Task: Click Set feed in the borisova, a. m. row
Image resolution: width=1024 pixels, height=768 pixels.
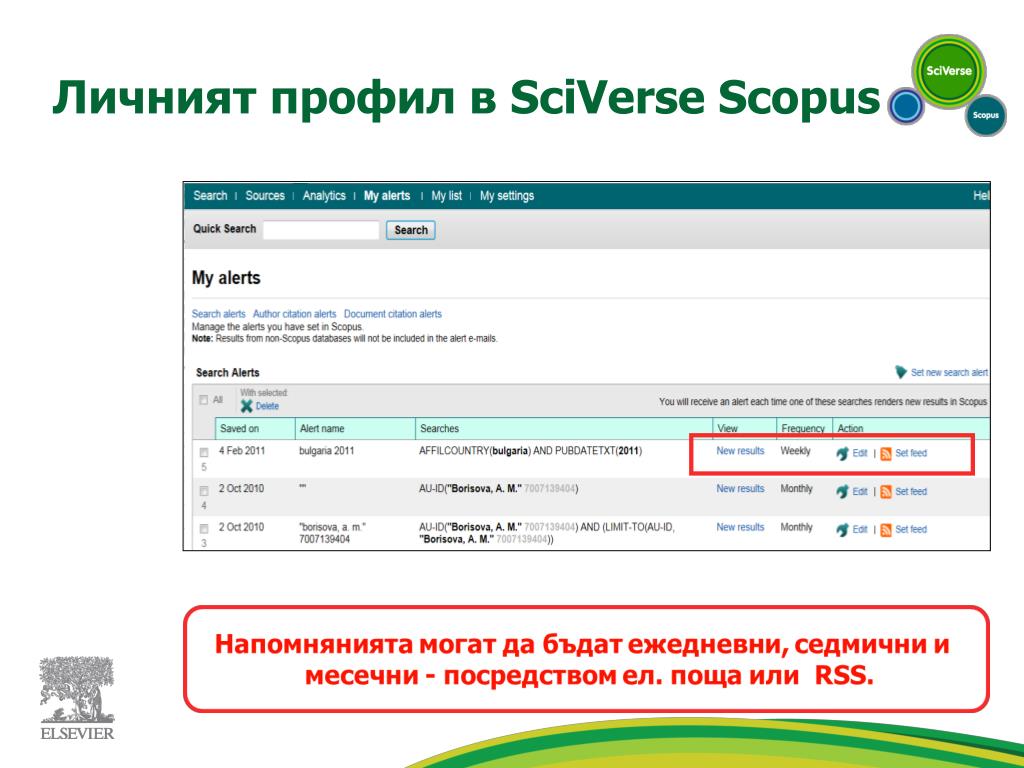Action: [x=910, y=529]
